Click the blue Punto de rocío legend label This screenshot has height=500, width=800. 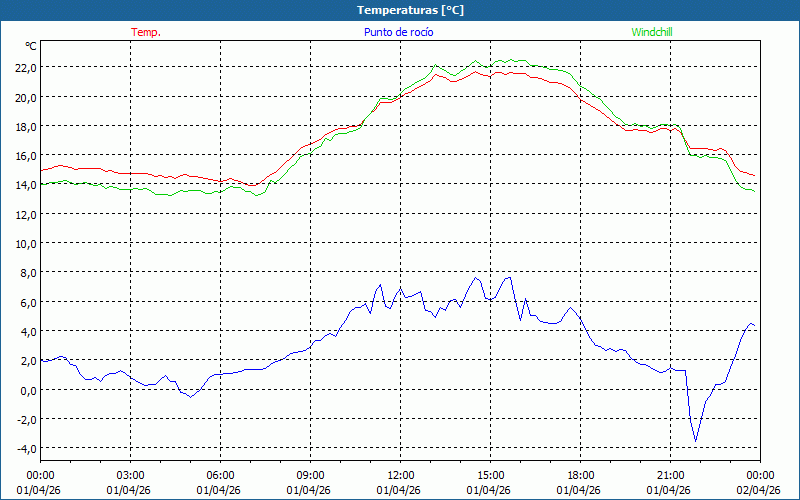pyautogui.click(x=398, y=32)
